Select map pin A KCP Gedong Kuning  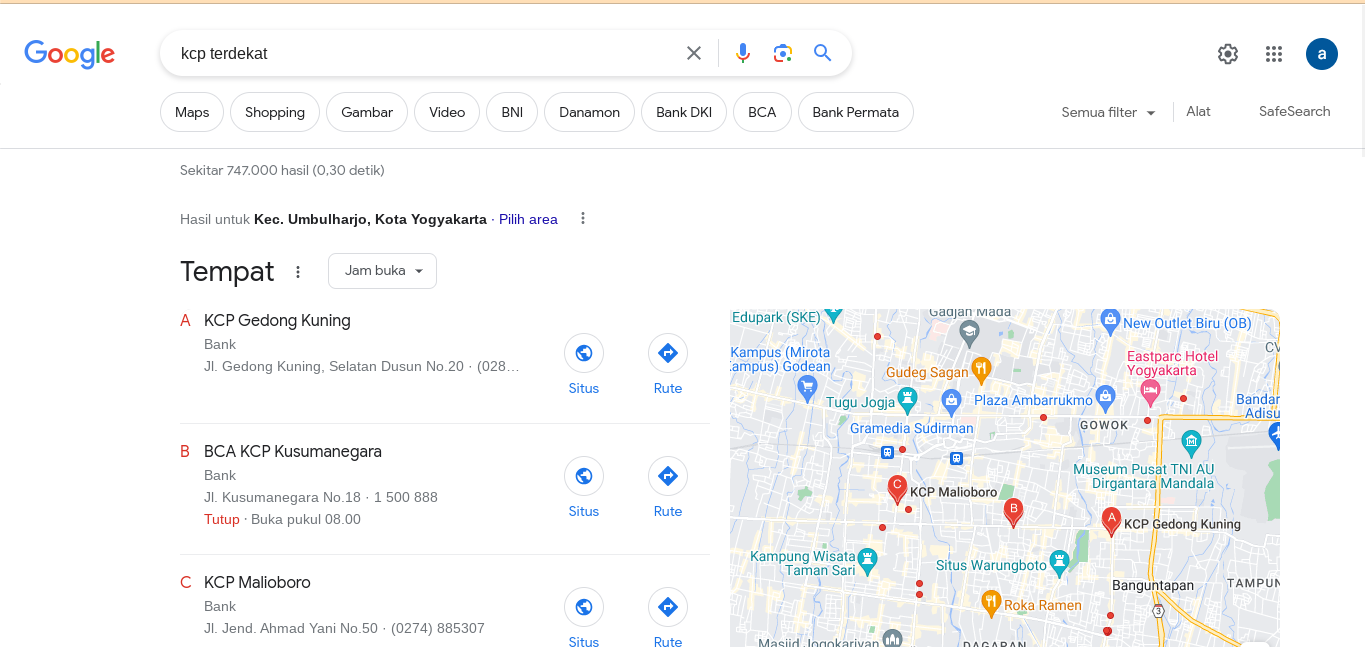[x=1110, y=521]
